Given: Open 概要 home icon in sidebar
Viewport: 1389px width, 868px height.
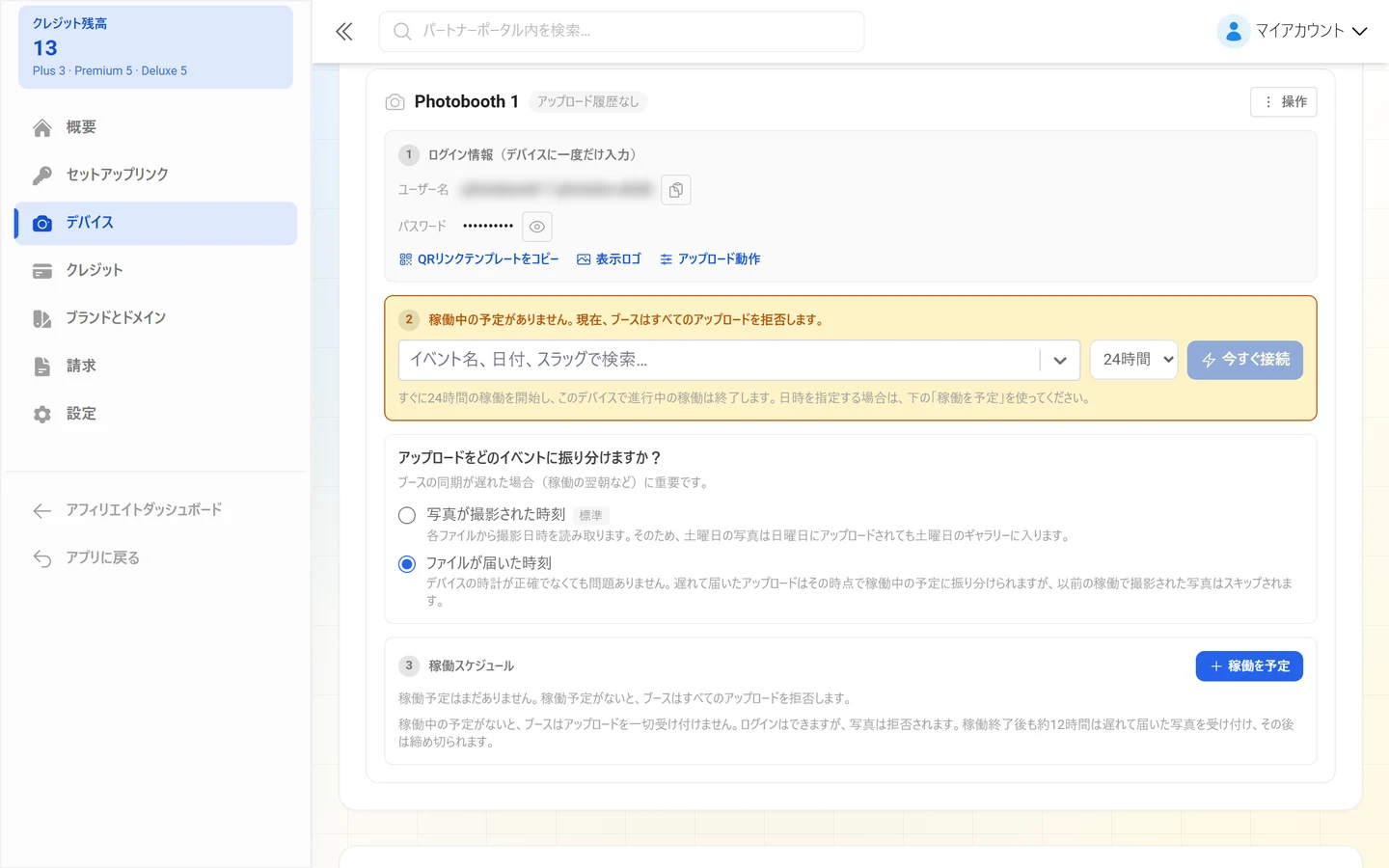Looking at the screenshot, I should (x=42, y=127).
